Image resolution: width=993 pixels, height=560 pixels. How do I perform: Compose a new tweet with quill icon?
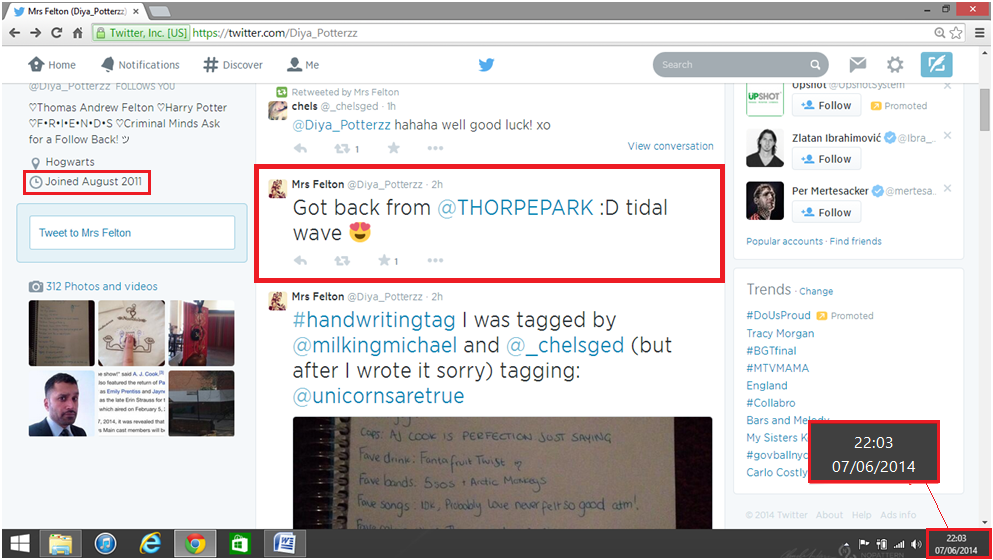[x=936, y=64]
